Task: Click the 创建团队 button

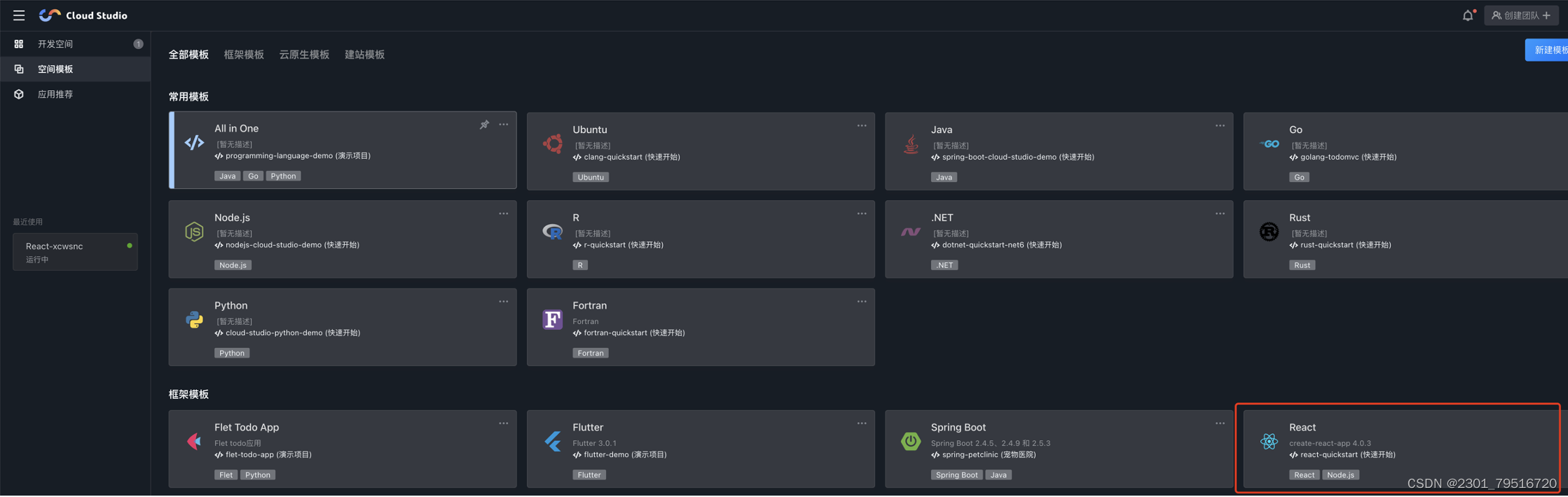Action: click(x=1520, y=15)
